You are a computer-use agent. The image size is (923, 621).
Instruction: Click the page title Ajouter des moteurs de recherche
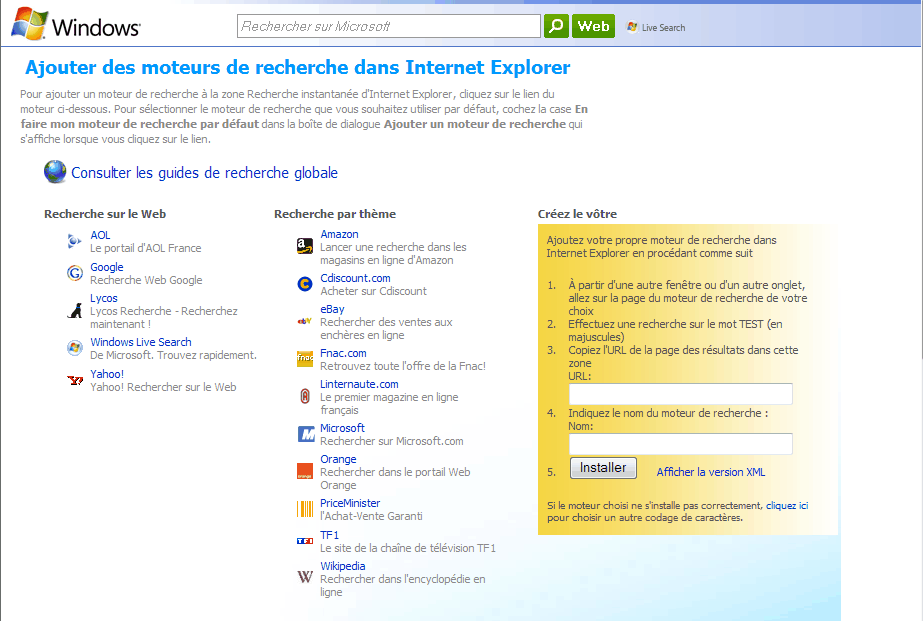click(297, 67)
